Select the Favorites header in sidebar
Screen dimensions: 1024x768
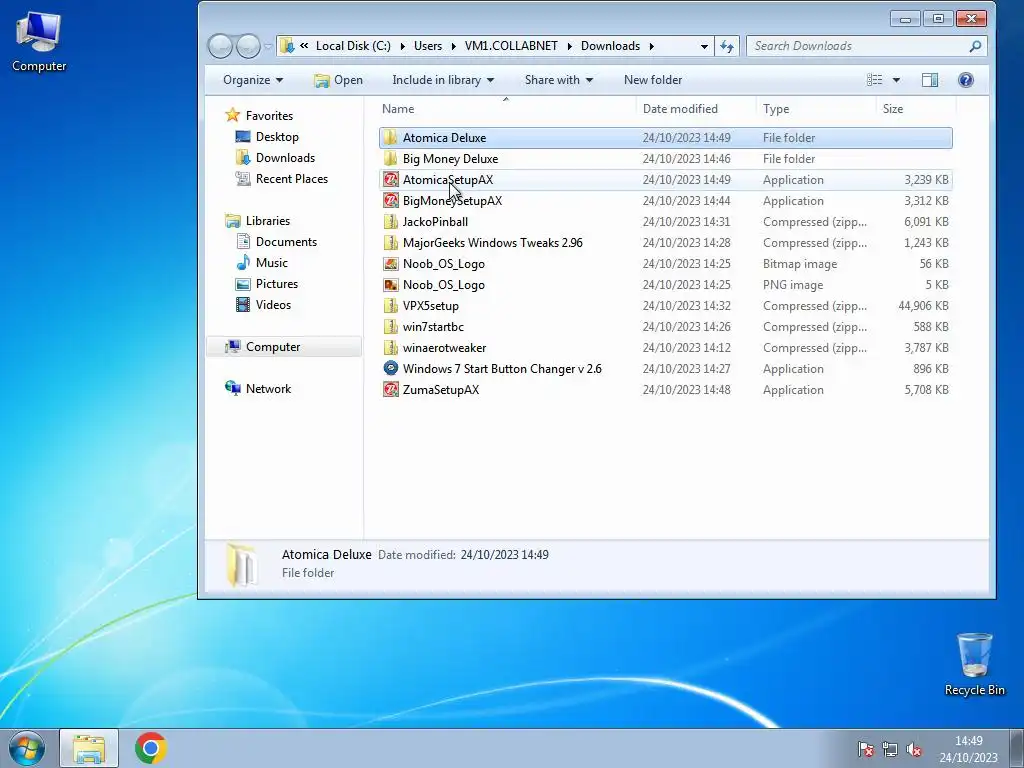pyautogui.click(x=269, y=116)
